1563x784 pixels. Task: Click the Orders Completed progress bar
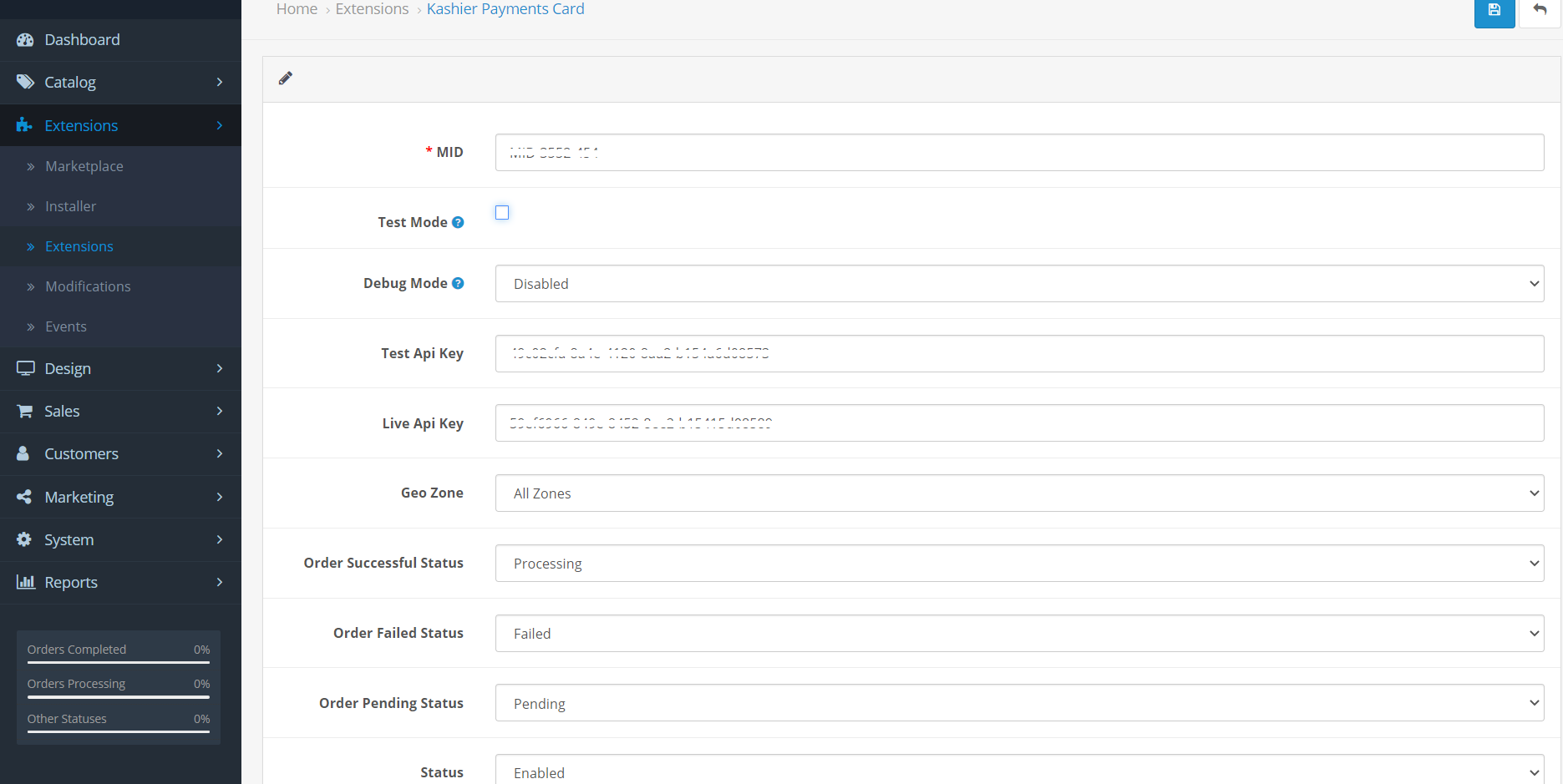(119, 663)
